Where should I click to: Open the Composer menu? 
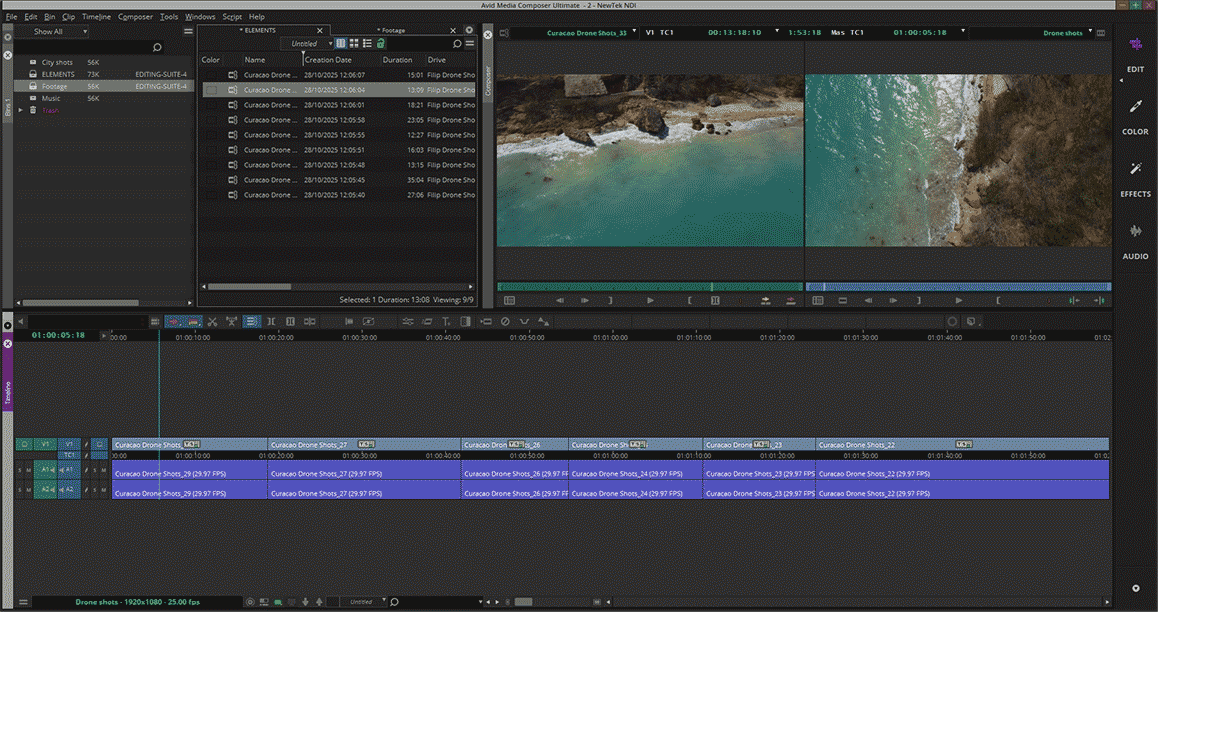coord(135,17)
